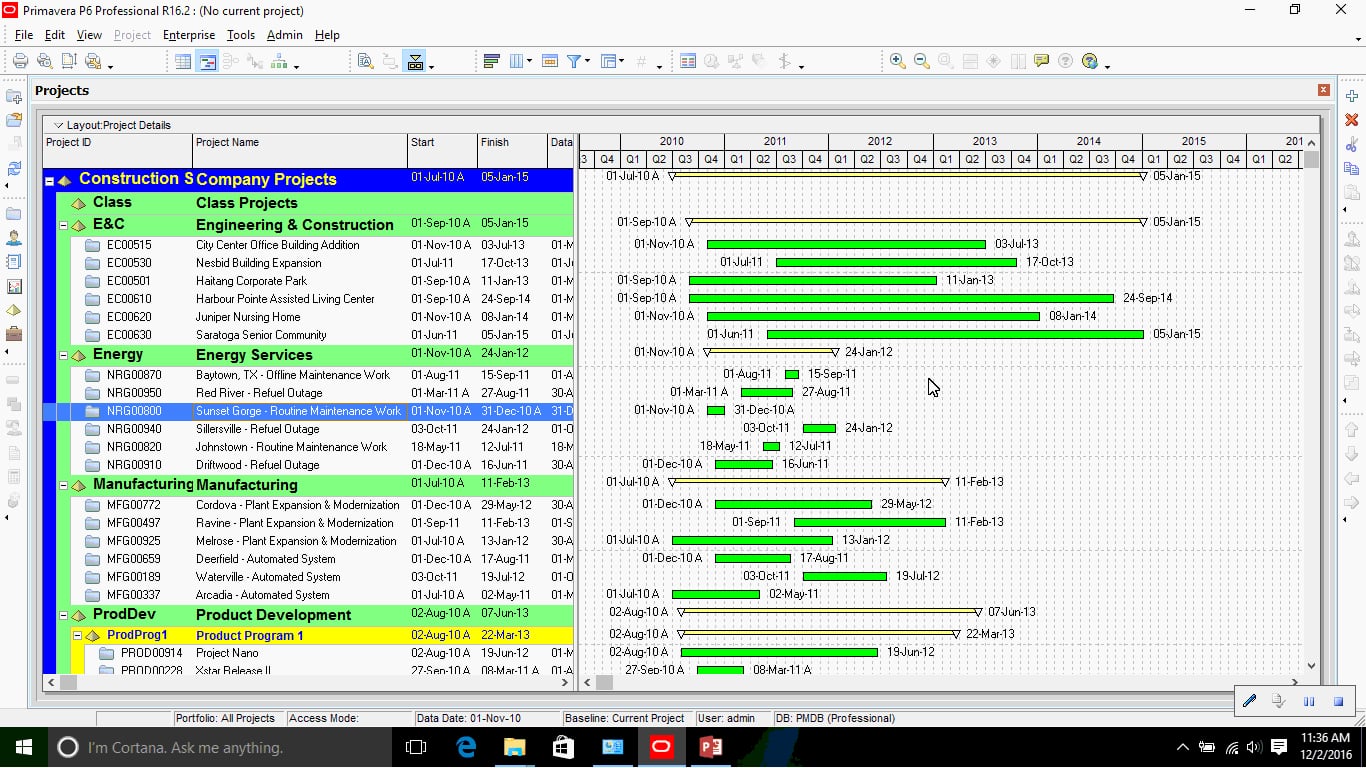This screenshot has height=768, width=1366.
Task: Show the Project Table view icon
Action: click(x=183, y=61)
